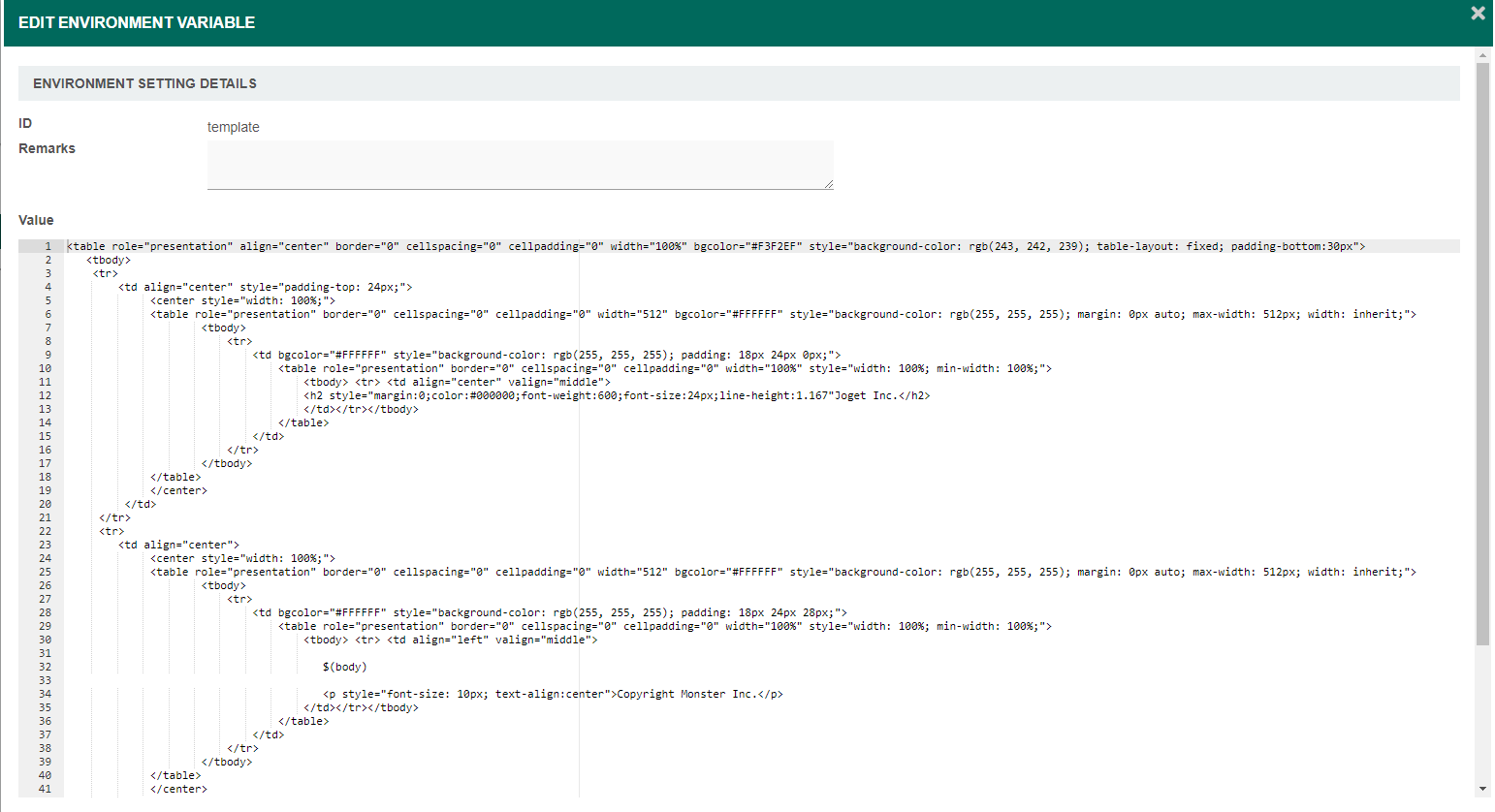The width and height of the screenshot is (1495, 812).
Task: Click line number 1 in the gutter
Action: point(48,246)
